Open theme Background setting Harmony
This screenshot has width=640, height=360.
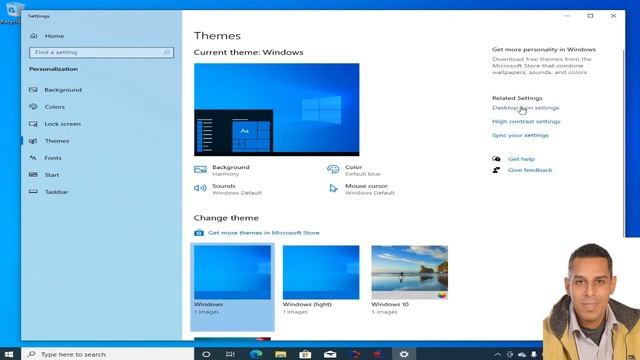click(231, 170)
